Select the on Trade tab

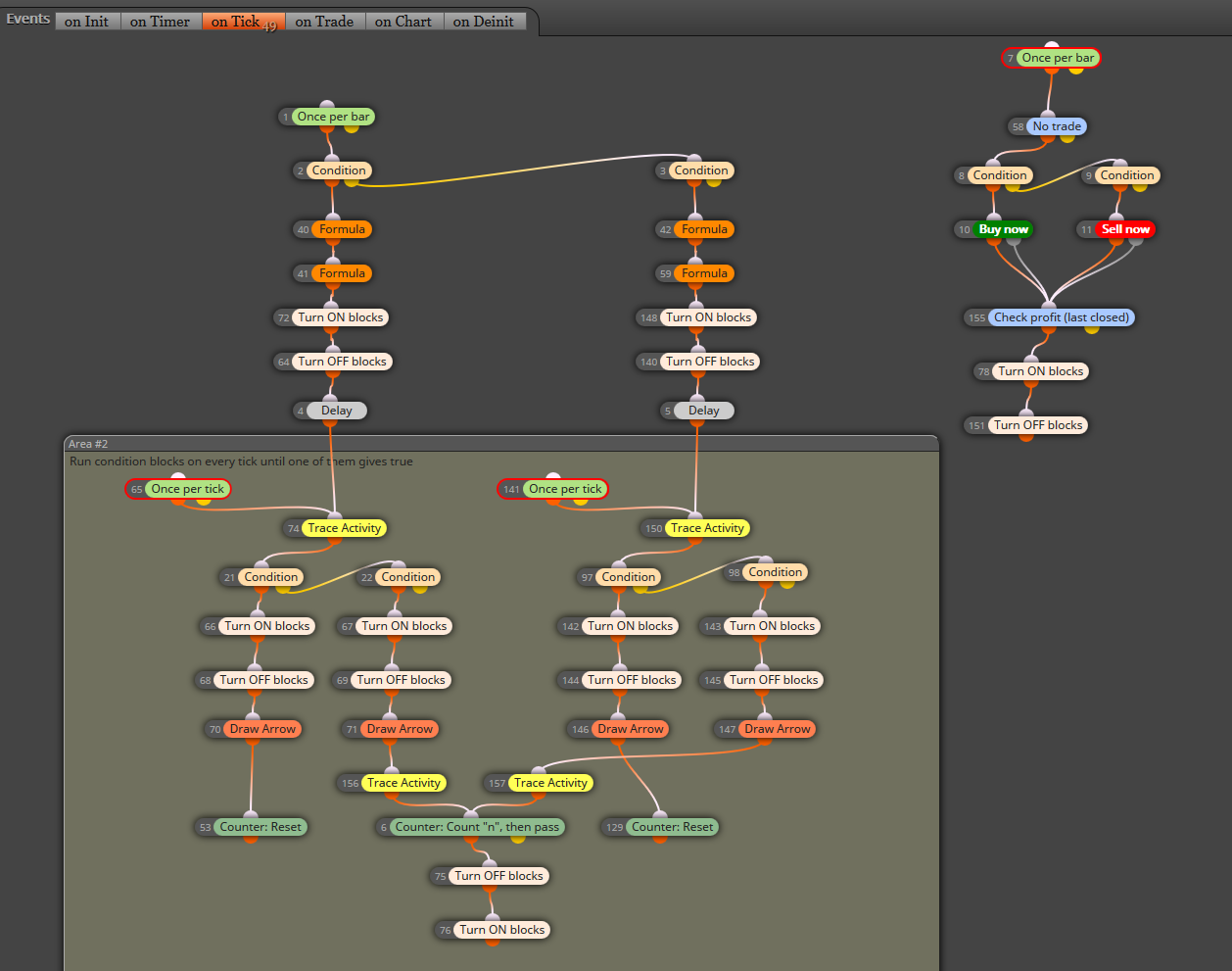(325, 22)
